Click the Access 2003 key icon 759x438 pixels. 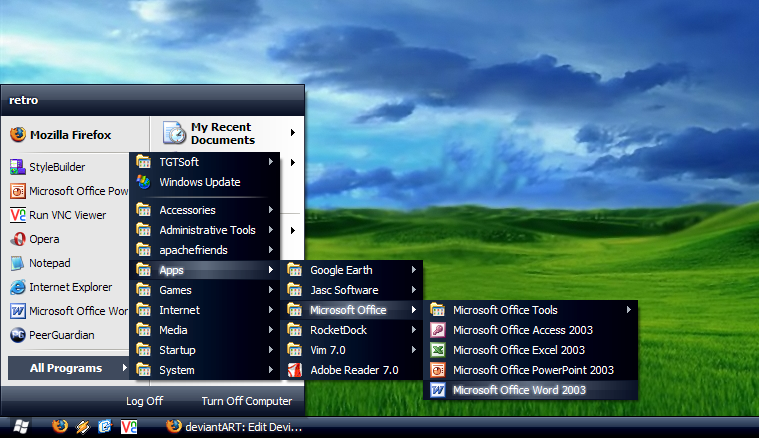[x=438, y=330]
